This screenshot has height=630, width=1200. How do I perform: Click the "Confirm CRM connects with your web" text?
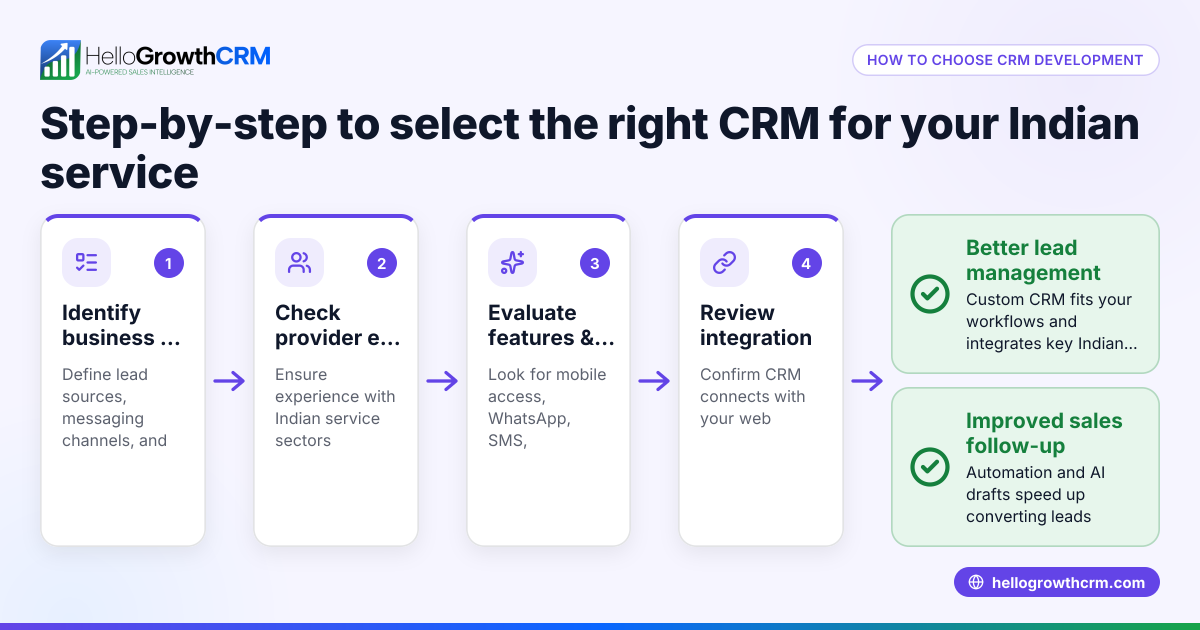(x=752, y=396)
